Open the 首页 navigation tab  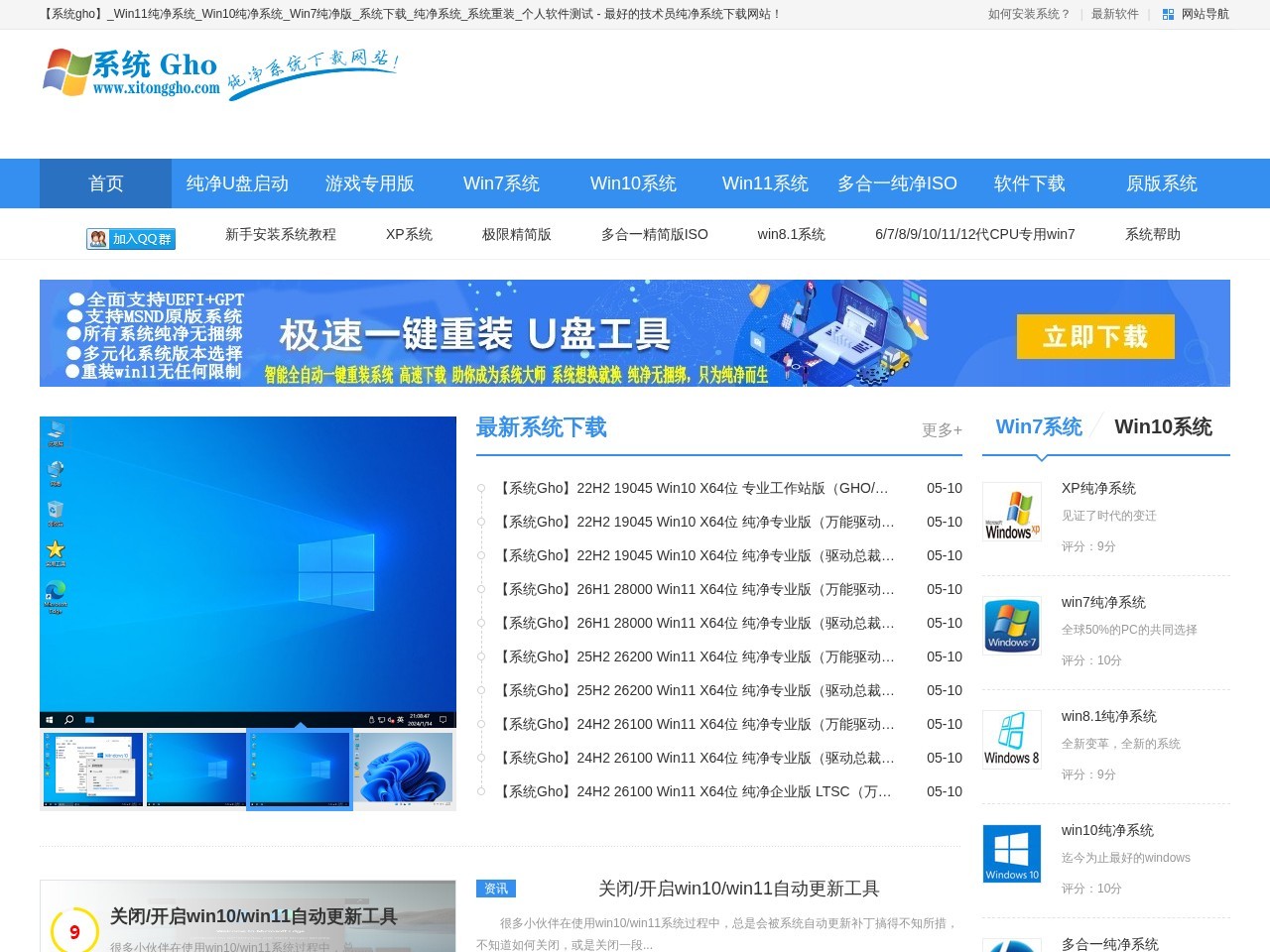(105, 183)
